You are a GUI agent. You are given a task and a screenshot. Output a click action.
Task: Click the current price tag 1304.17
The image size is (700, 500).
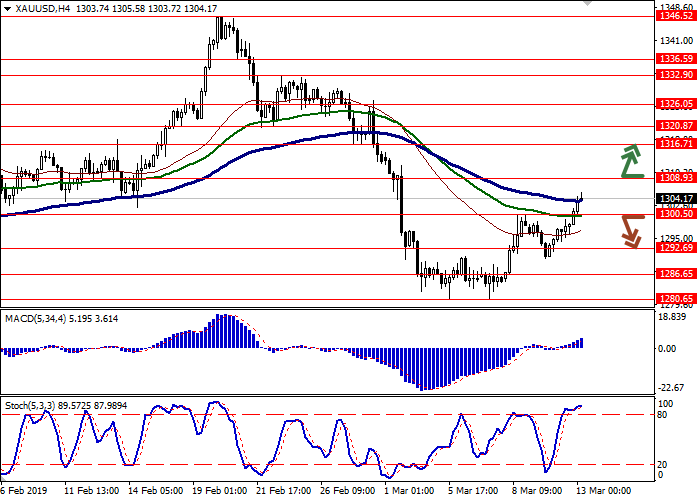[x=675, y=198]
